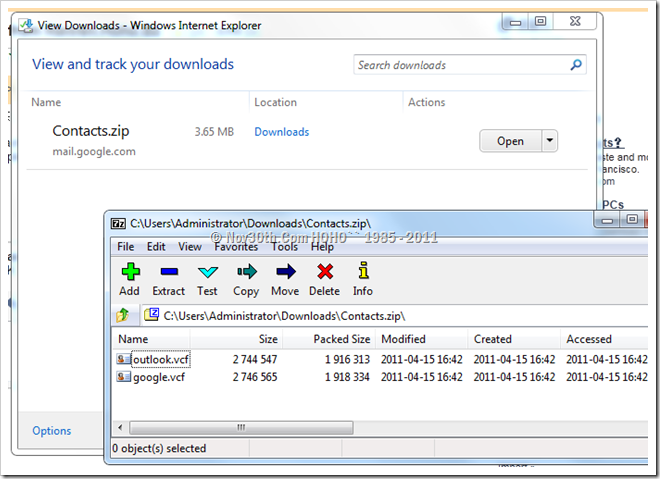The image size is (660, 479).
Task: Click the Copy icon in 7-Zip toolbar
Action: tap(247, 272)
